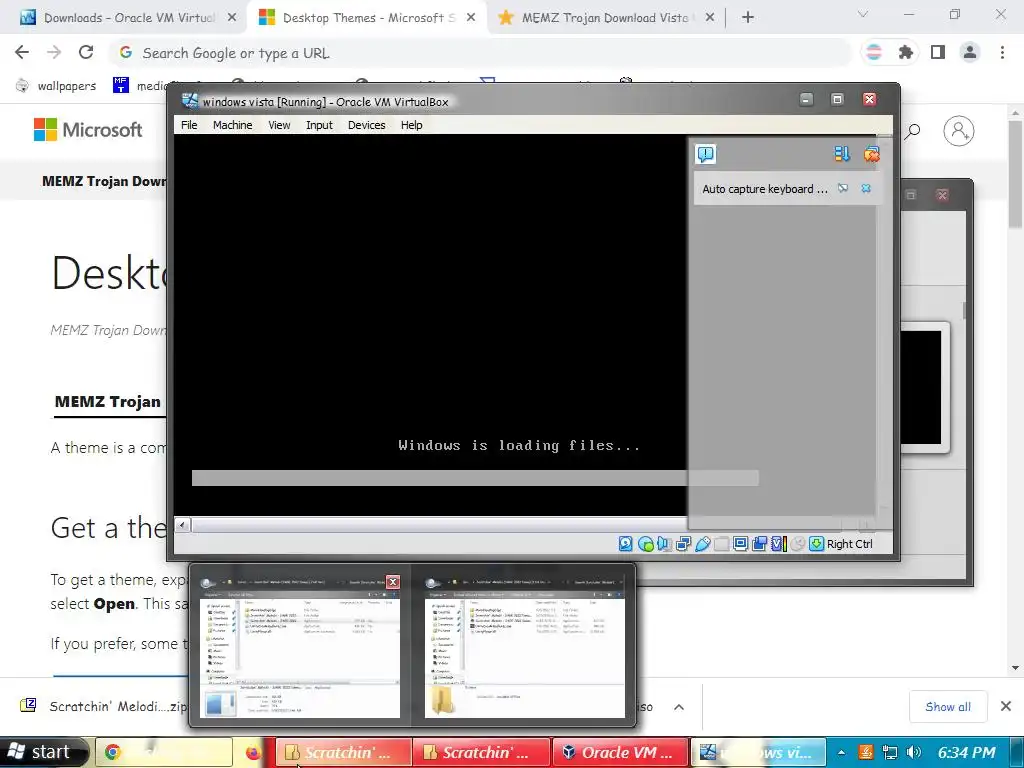Open the shared folders indicator in VirtualBox

click(x=721, y=543)
